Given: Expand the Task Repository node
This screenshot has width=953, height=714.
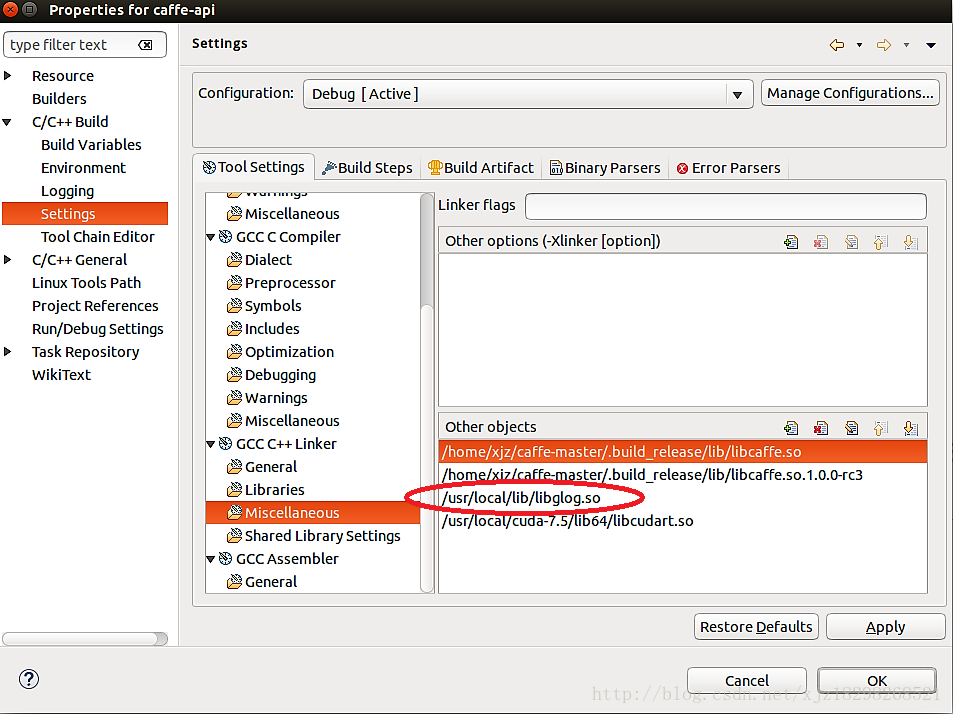Looking at the screenshot, I should (8, 352).
